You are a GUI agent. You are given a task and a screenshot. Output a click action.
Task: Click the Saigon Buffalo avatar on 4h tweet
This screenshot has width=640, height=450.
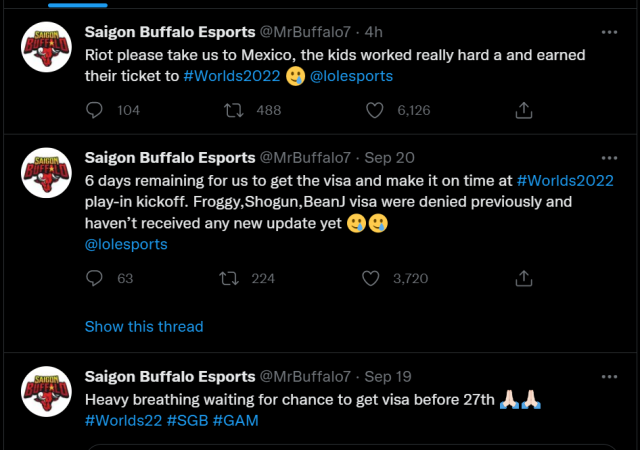click(47, 47)
